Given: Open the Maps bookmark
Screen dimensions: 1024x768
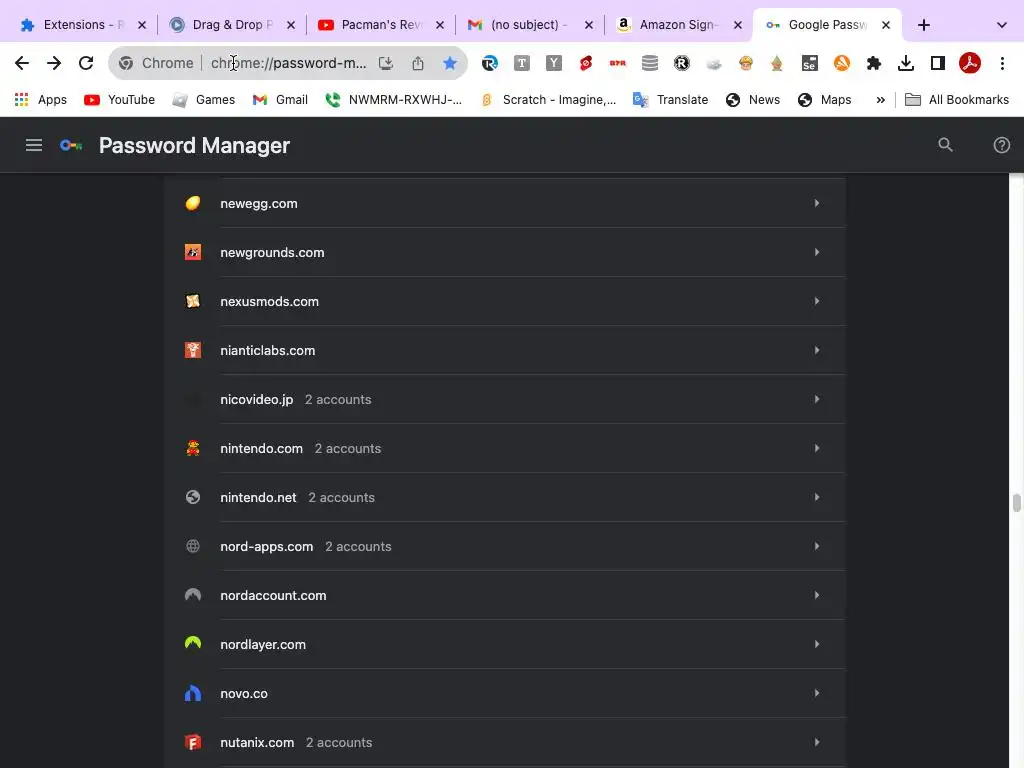Looking at the screenshot, I should coord(825,99).
